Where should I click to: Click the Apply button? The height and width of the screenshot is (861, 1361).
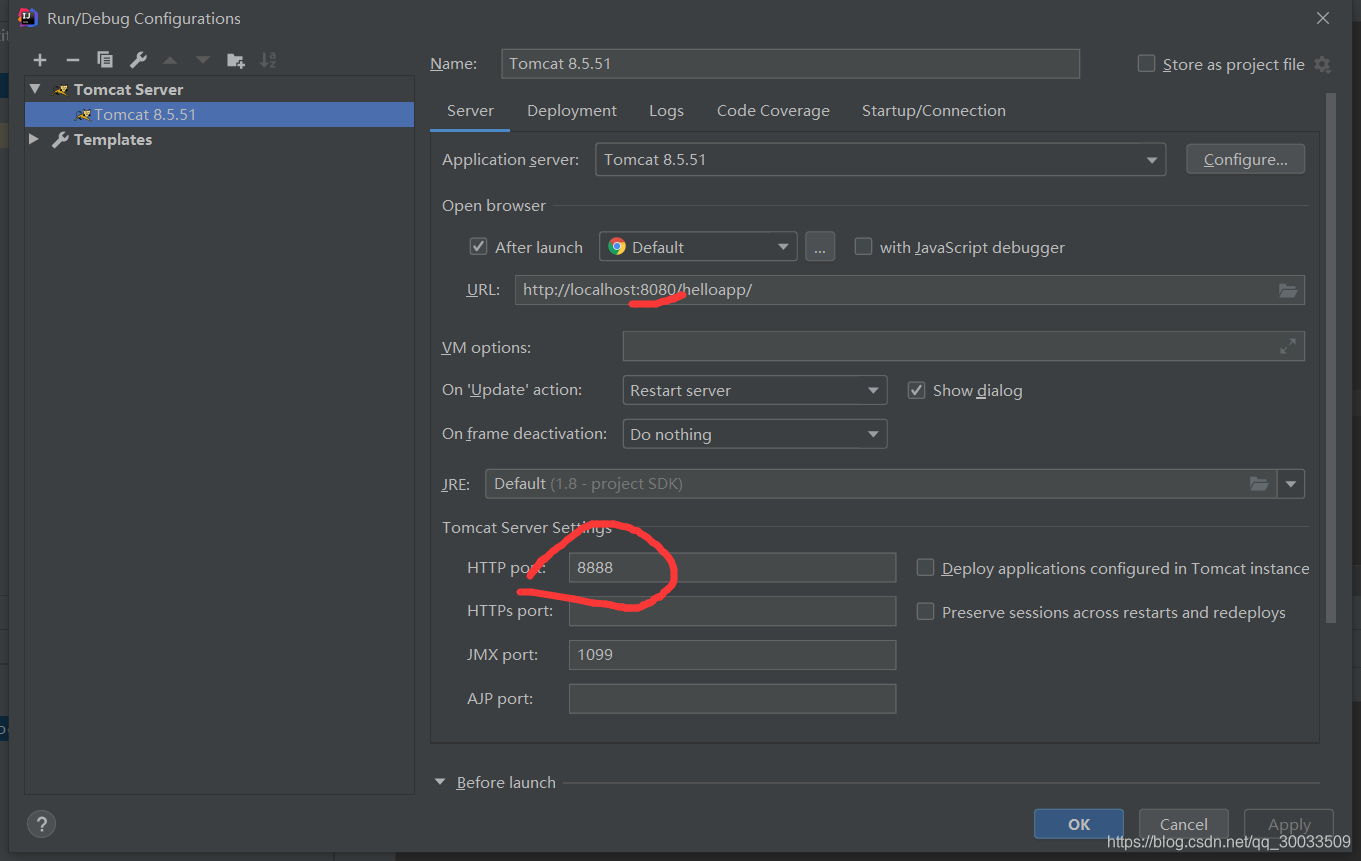tap(1289, 824)
